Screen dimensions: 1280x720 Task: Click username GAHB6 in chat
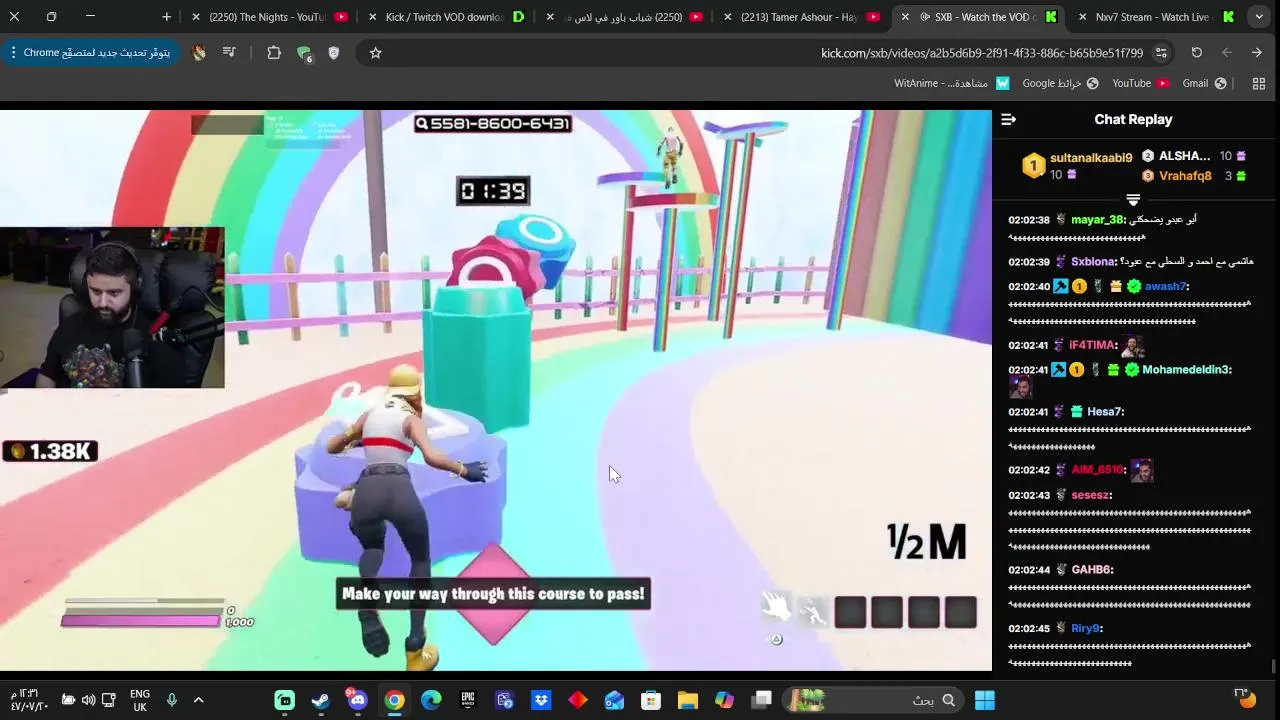tap(1092, 570)
